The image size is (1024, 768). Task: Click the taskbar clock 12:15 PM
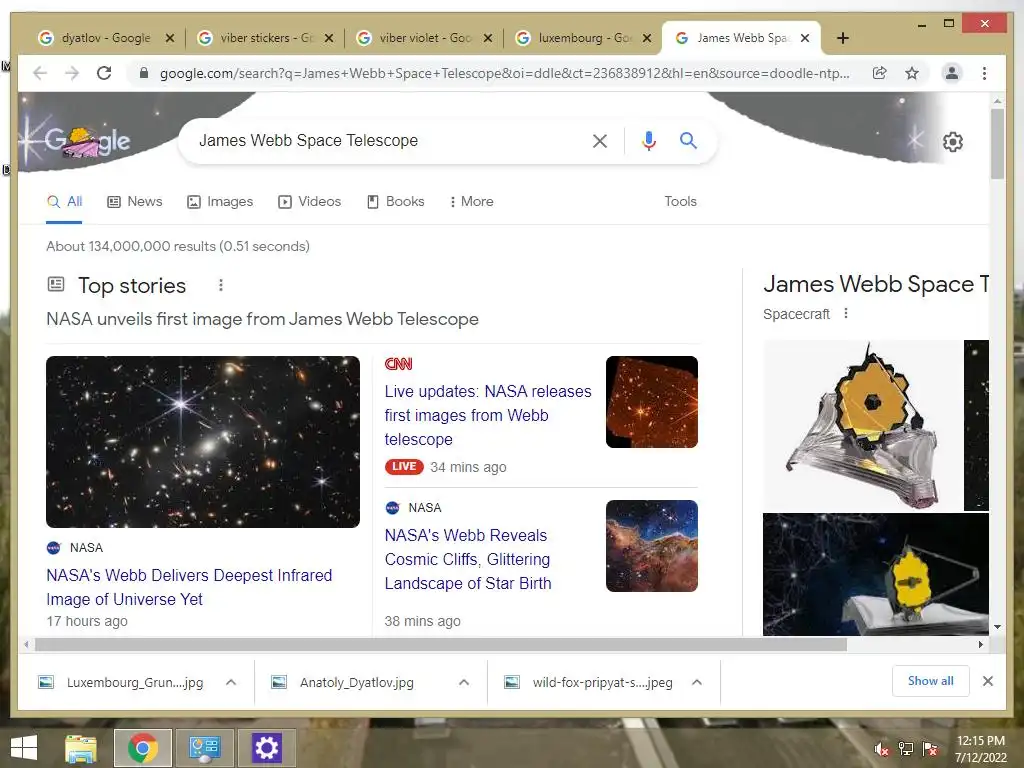click(x=981, y=741)
